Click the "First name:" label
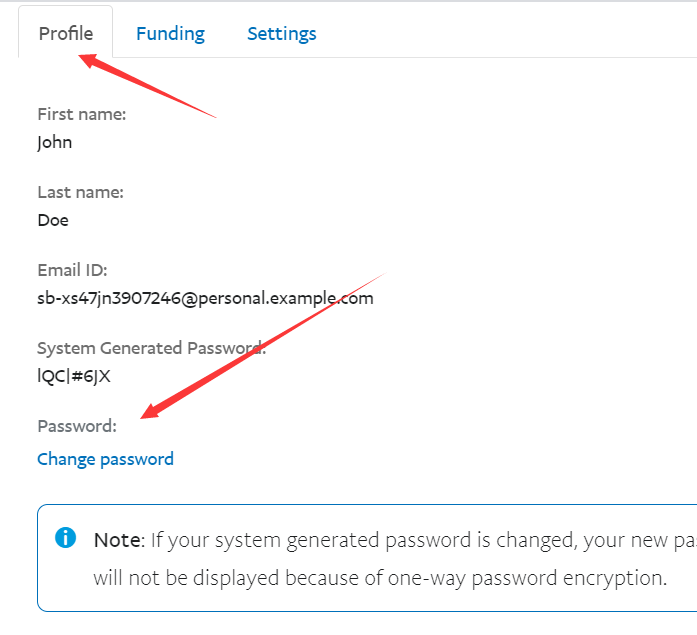This screenshot has height=635, width=697. click(x=82, y=114)
